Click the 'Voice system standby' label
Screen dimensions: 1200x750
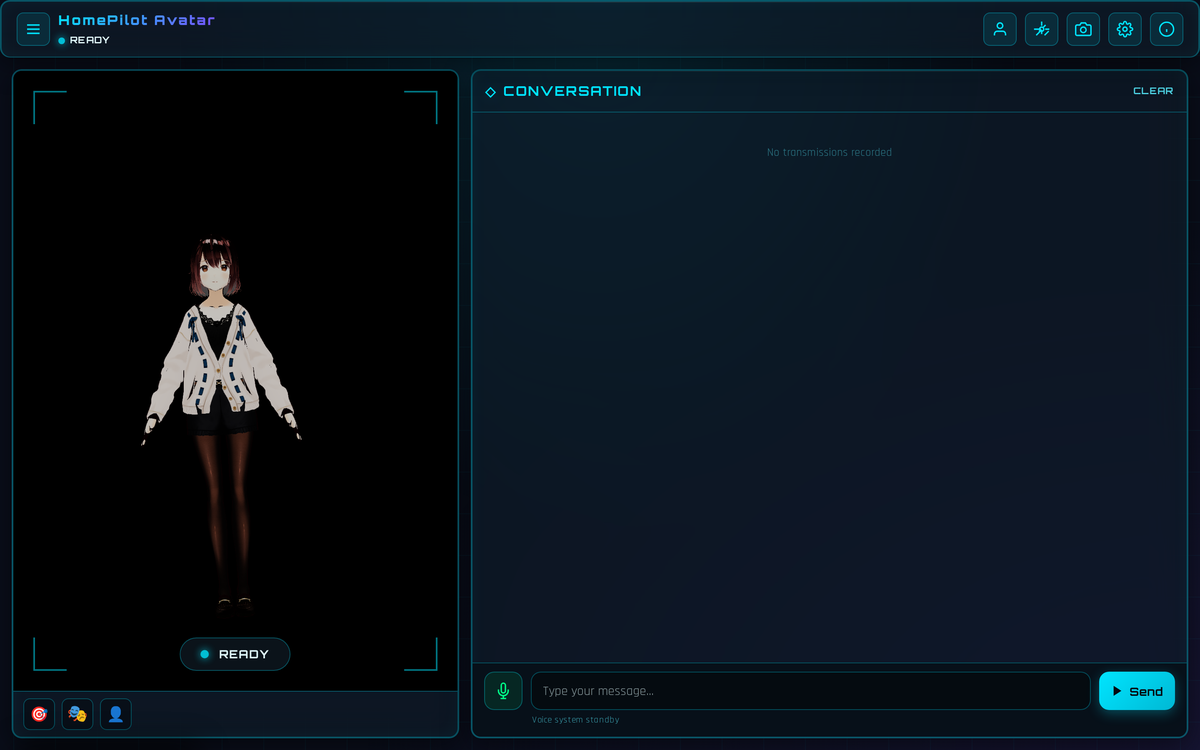(575, 720)
